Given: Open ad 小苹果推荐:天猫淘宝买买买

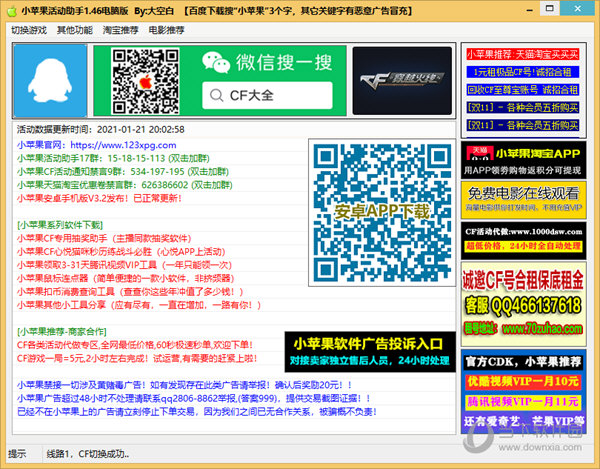Looking at the screenshot, I should click(x=523, y=54).
